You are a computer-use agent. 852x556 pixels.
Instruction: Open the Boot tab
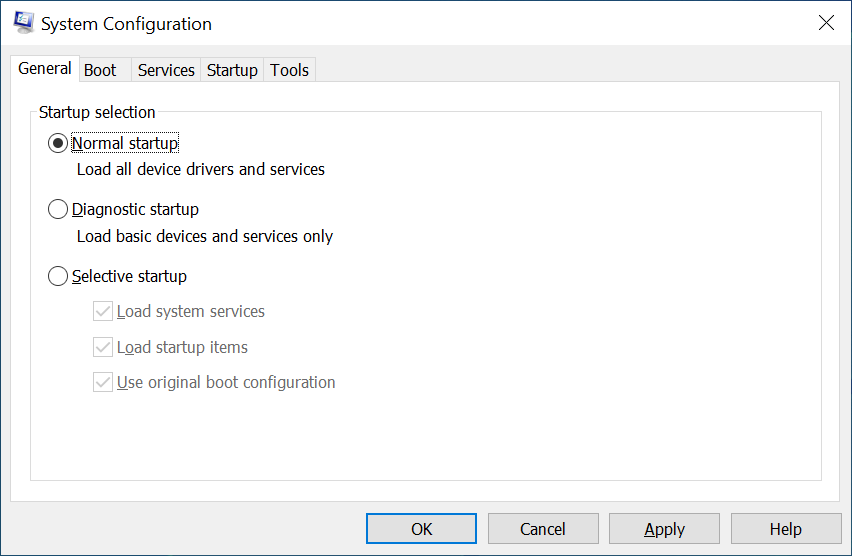[100, 70]
